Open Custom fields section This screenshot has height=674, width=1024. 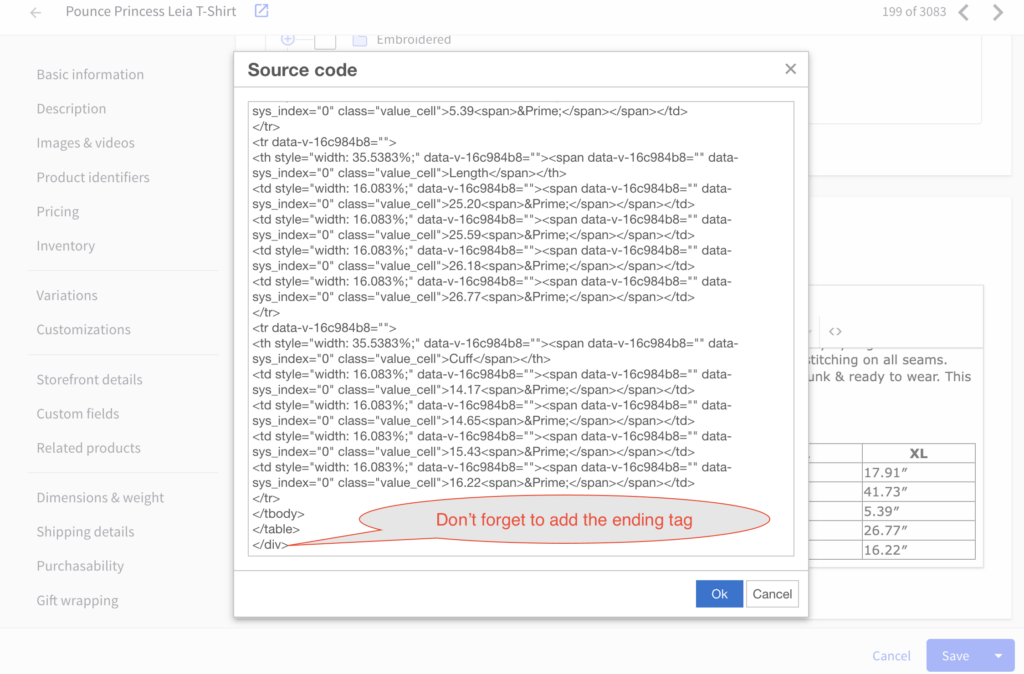point(78,413)
